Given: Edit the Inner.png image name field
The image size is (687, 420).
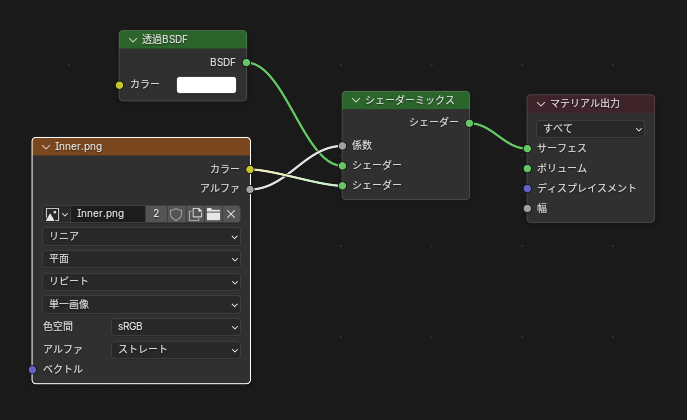Looking at the screenshot, I should tap(108, 214).
